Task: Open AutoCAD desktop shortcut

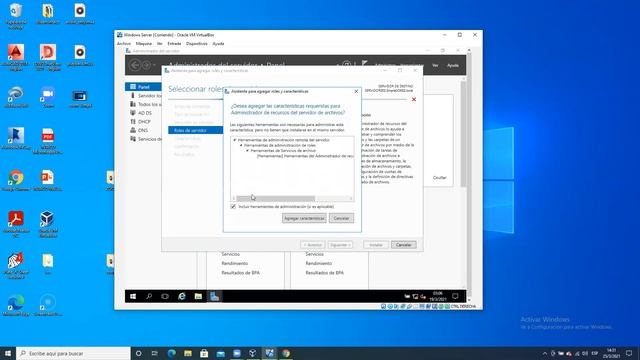Action: tap(16, 58)
